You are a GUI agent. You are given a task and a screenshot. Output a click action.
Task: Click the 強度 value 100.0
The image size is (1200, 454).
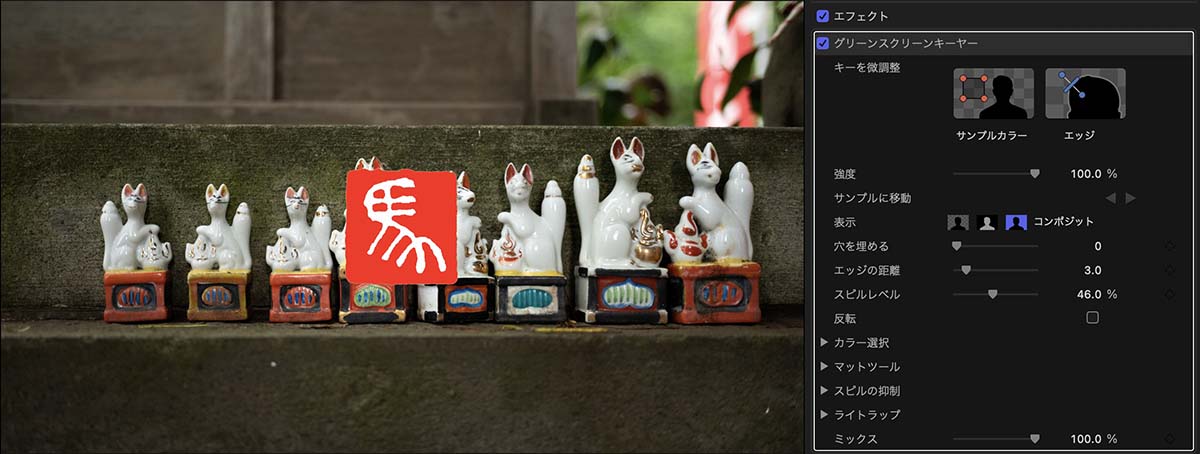coord(1085,174)
